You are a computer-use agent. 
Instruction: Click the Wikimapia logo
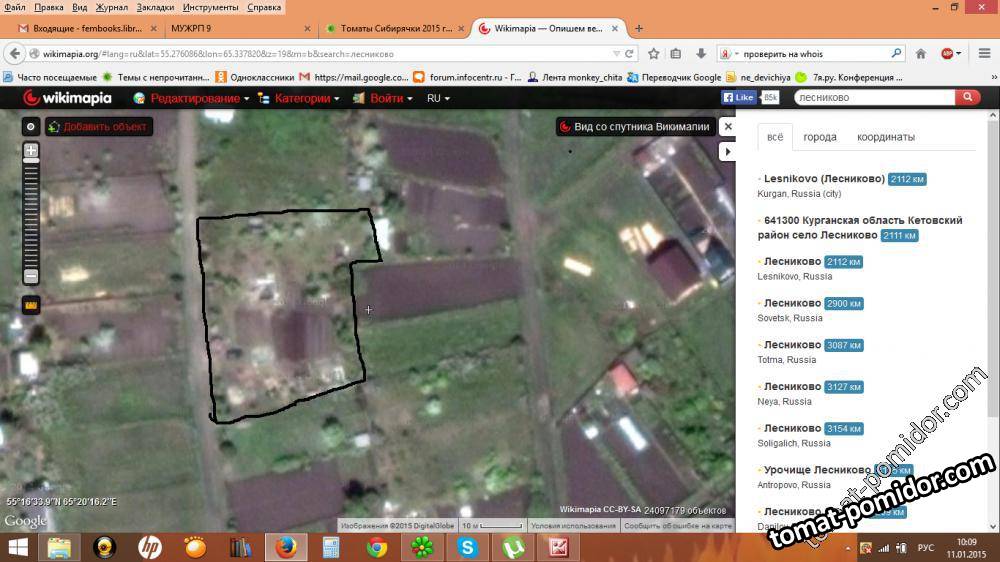point(68,98)
